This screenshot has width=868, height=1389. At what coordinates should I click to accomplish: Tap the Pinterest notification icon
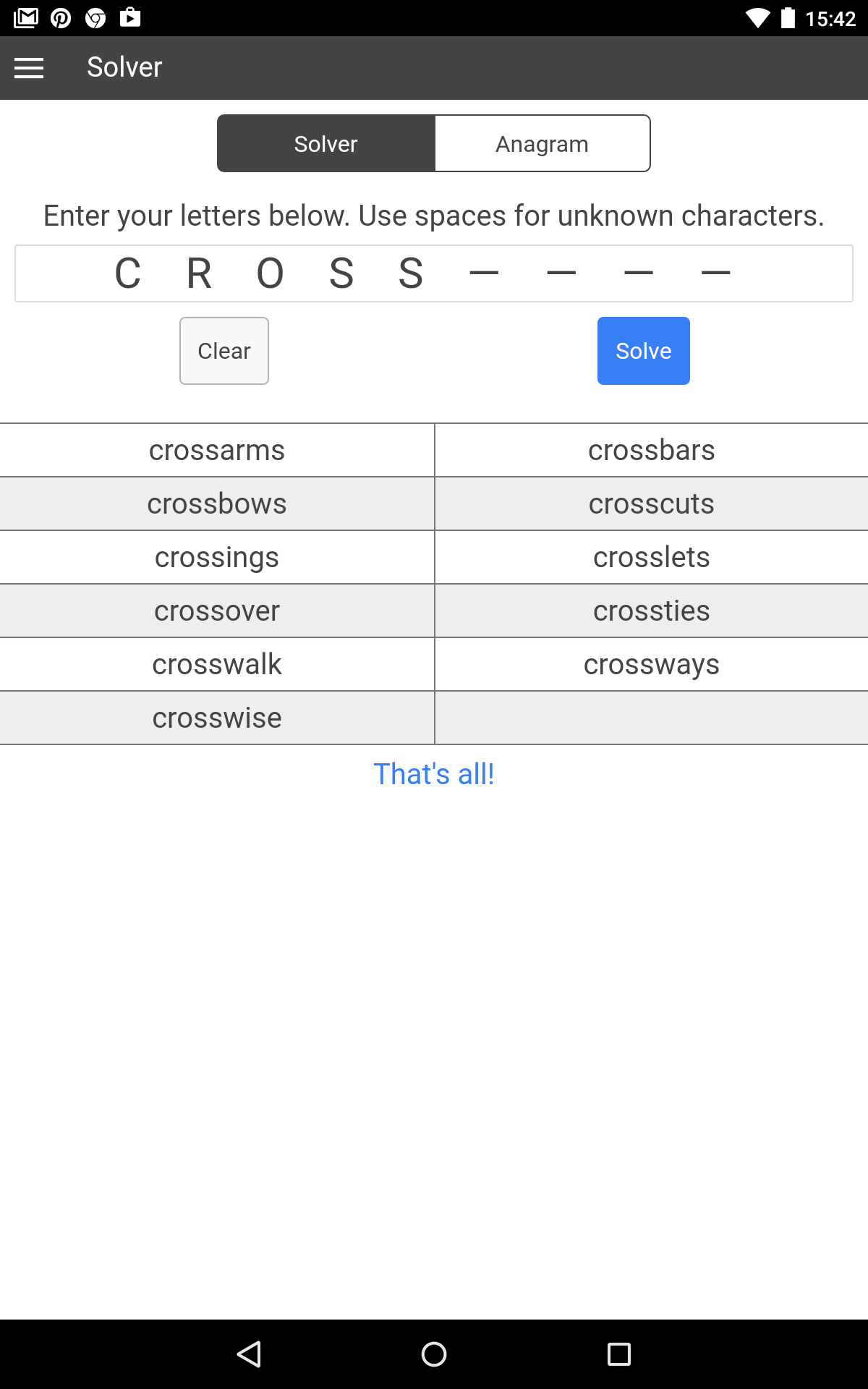coord(61,17)
